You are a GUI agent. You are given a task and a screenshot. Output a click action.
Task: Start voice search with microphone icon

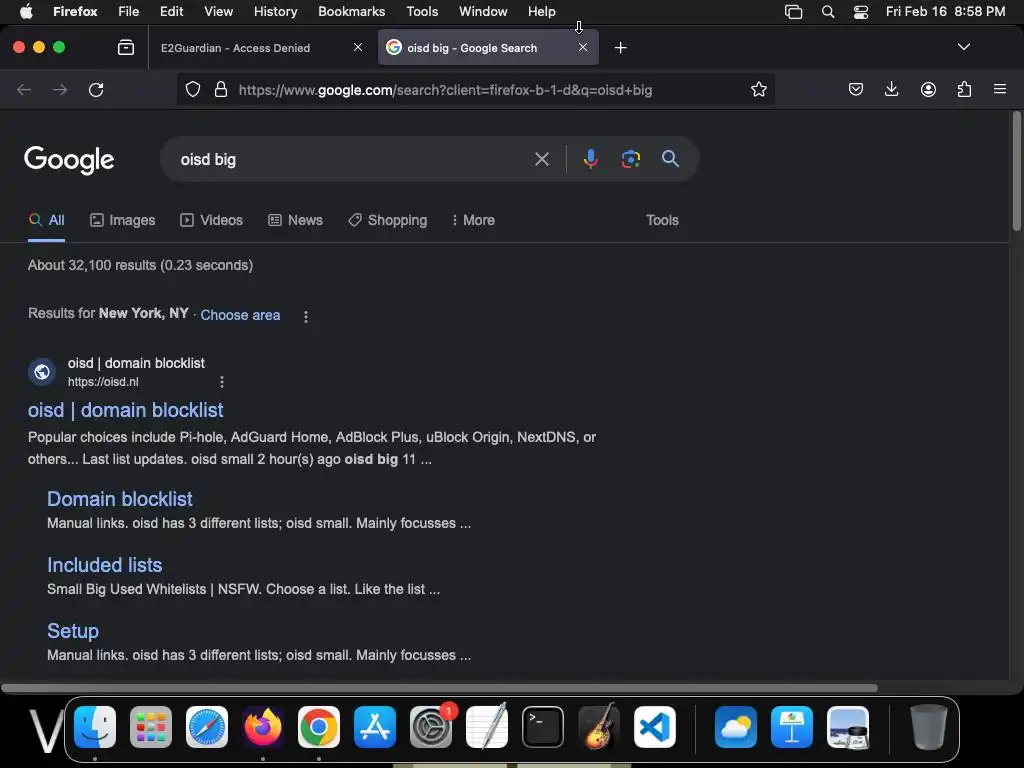tap(590, 159)
